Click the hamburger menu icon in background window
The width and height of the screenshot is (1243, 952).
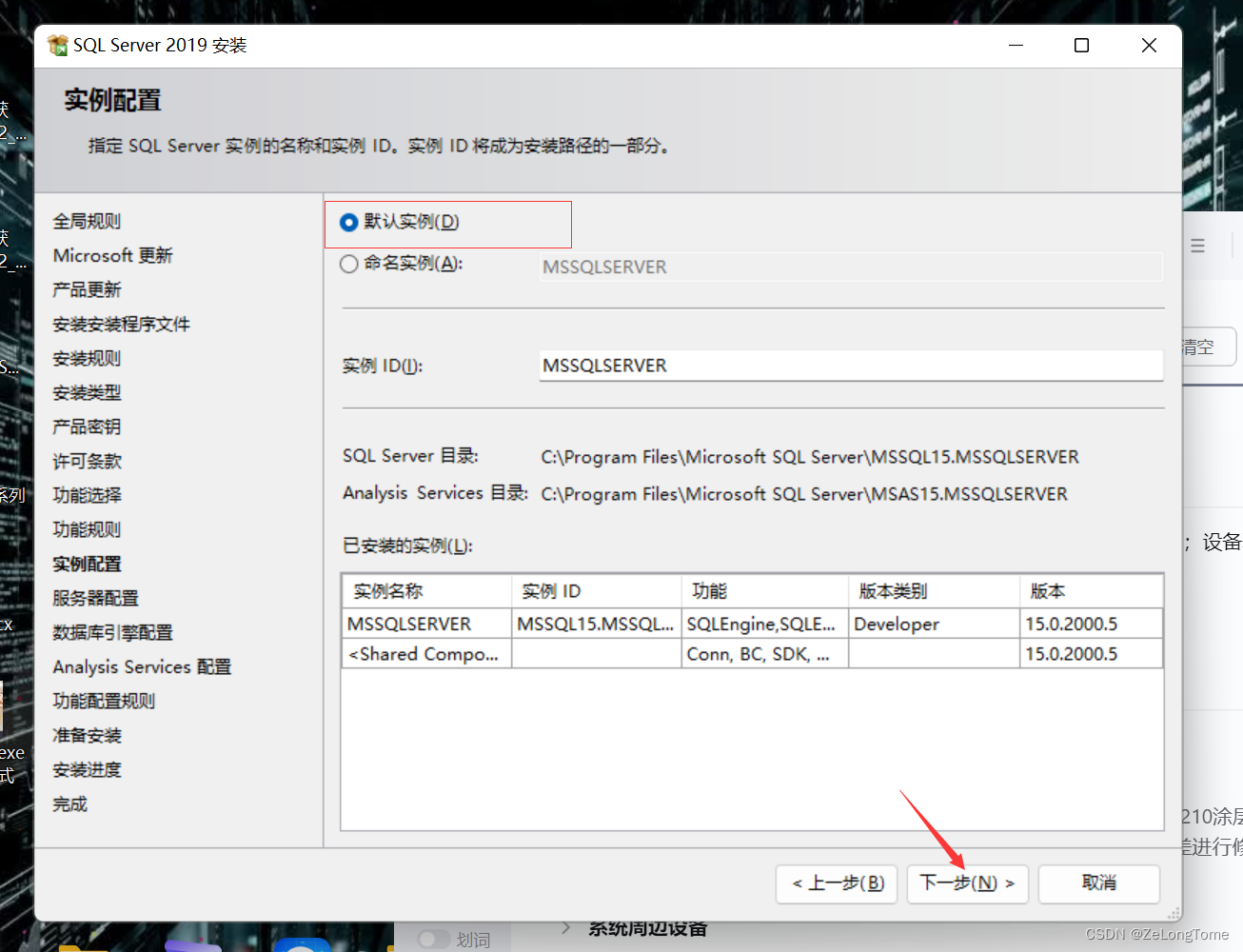click(1198, 246)
